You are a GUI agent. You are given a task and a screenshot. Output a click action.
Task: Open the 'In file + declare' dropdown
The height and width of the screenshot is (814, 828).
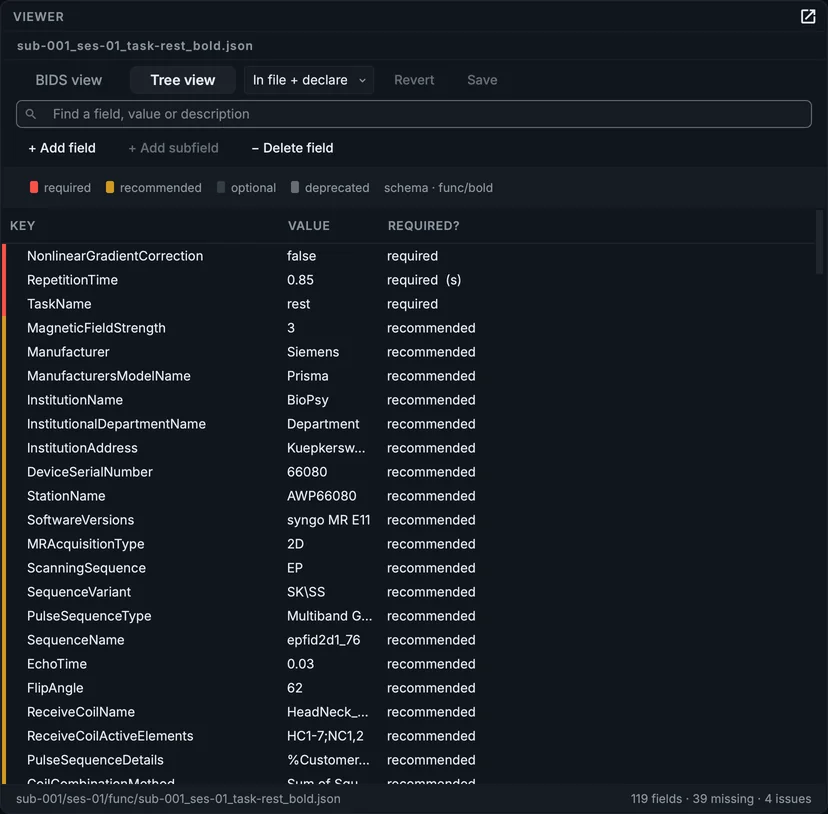tap(309, 80)
